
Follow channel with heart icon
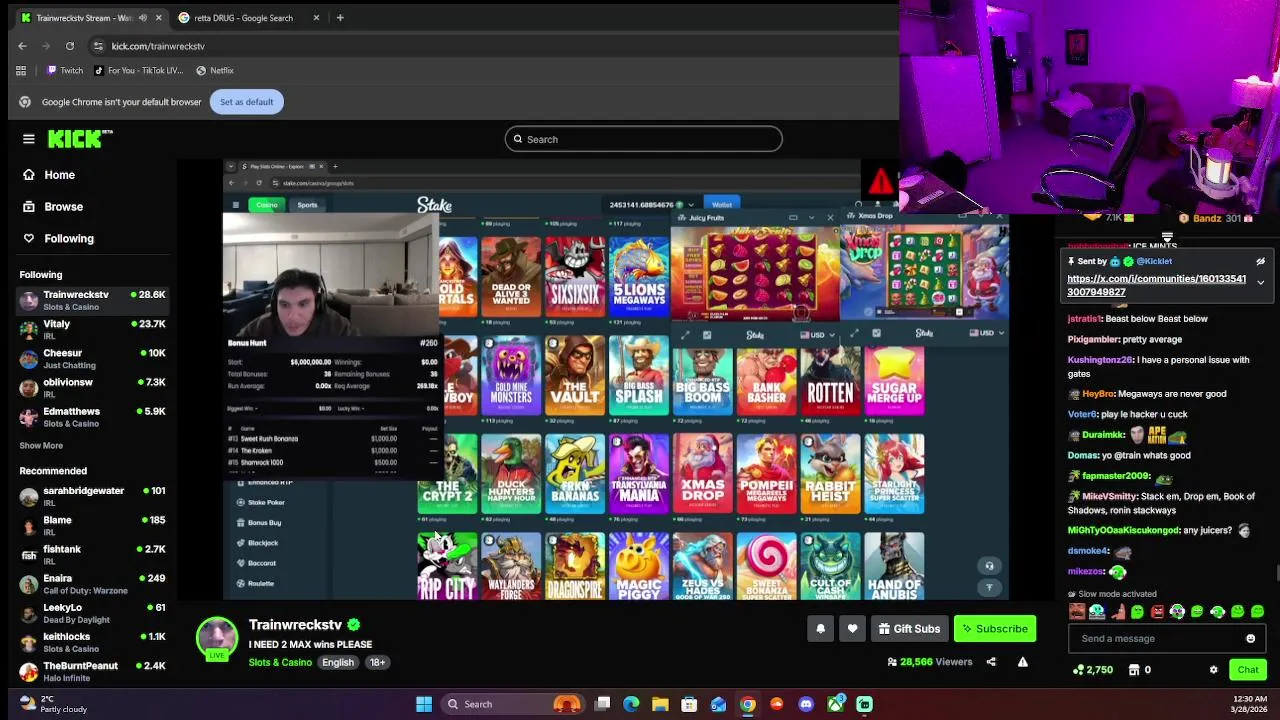click(x=852, y=629)
